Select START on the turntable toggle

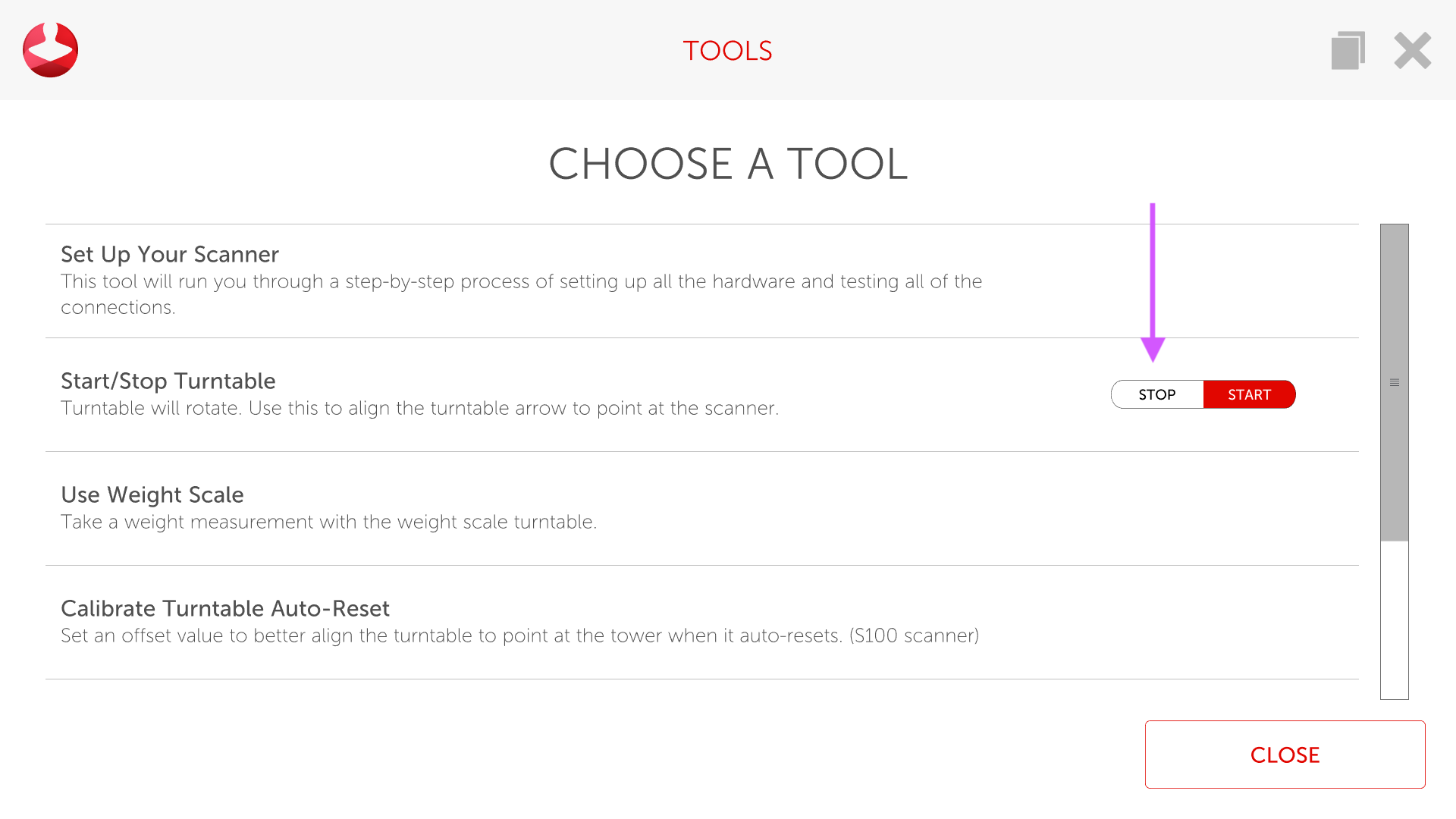pyautogui.click(x=1249, y=394)
